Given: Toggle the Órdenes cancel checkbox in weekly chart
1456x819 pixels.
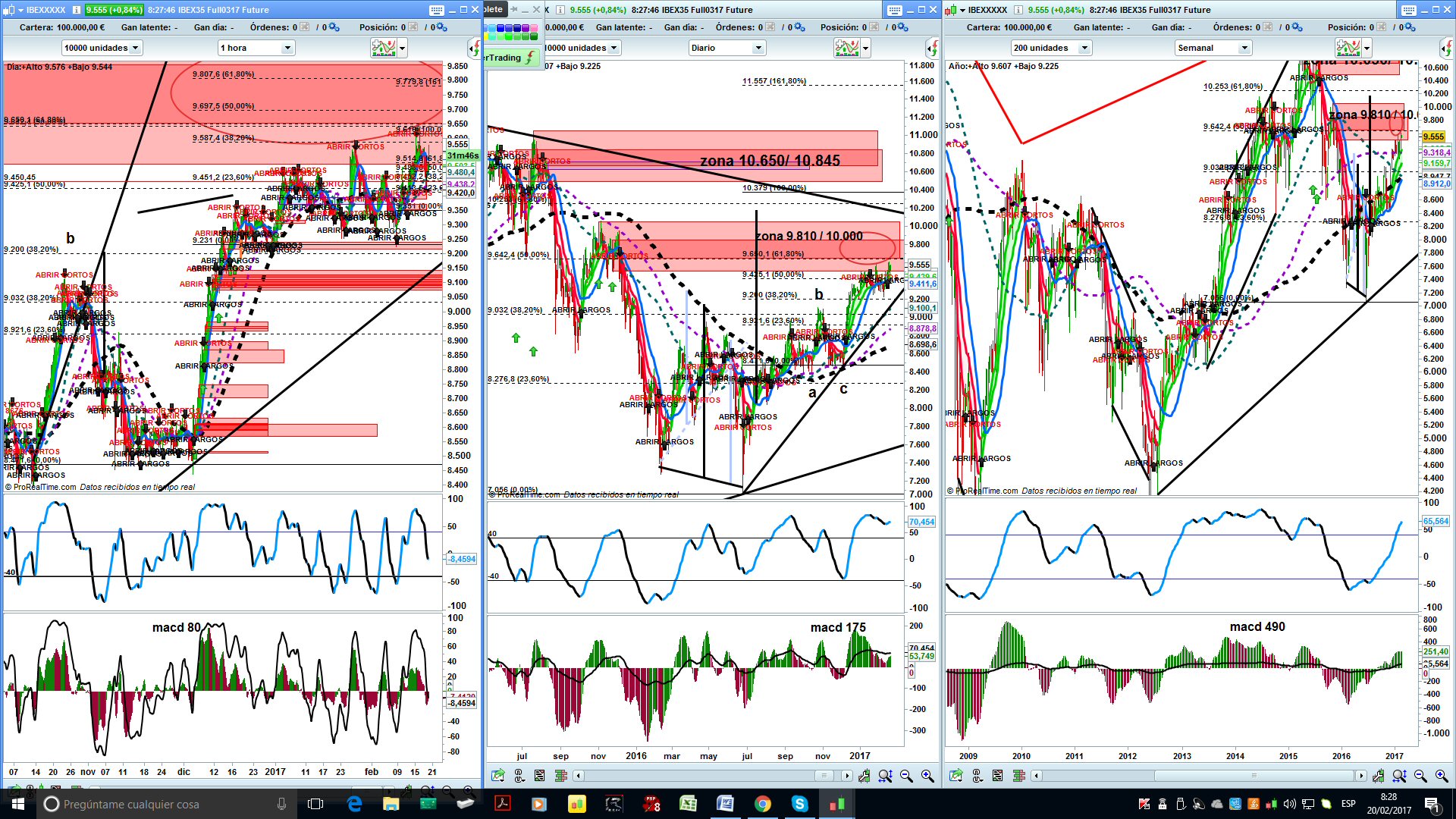Looking at the screenshot, I should (1267, 27).
